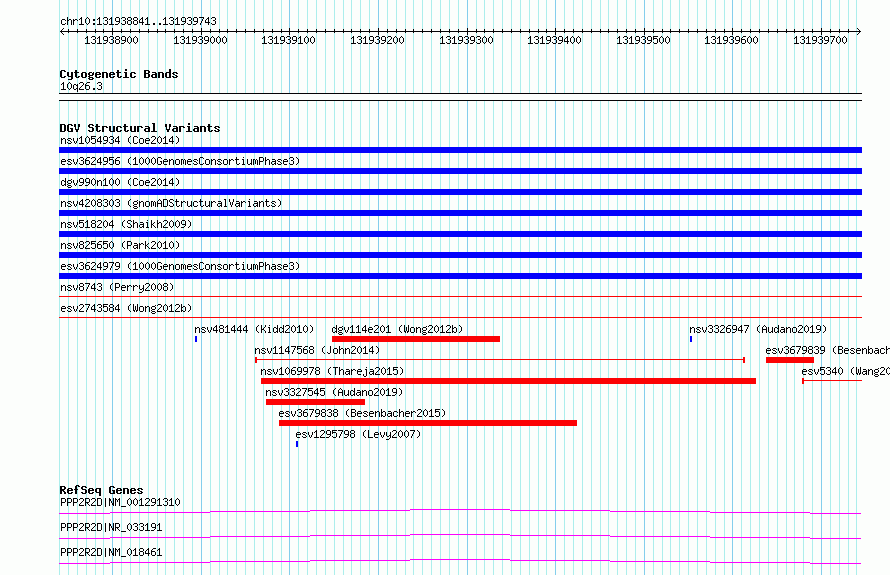Select the nsv4208303 (gnomADStructuralVariants) label
890x575 pixels.
click(x=171, y=203)
